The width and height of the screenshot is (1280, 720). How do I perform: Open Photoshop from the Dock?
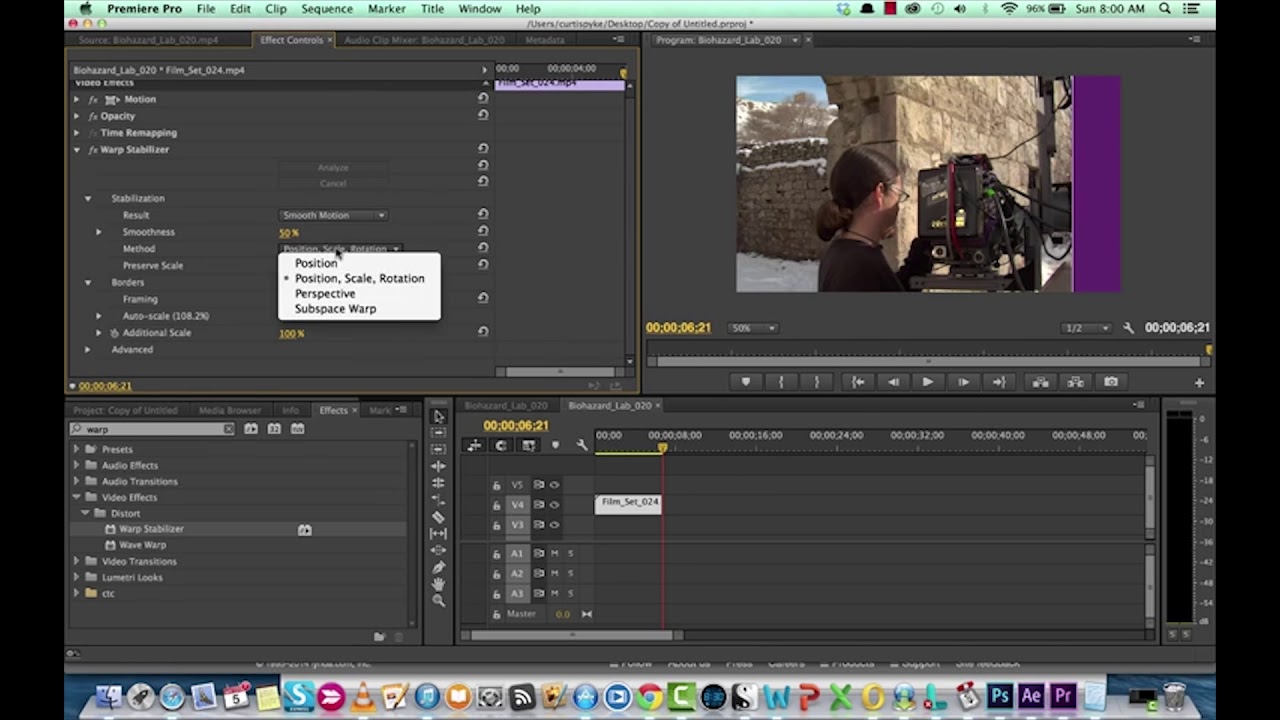(999, 696)
